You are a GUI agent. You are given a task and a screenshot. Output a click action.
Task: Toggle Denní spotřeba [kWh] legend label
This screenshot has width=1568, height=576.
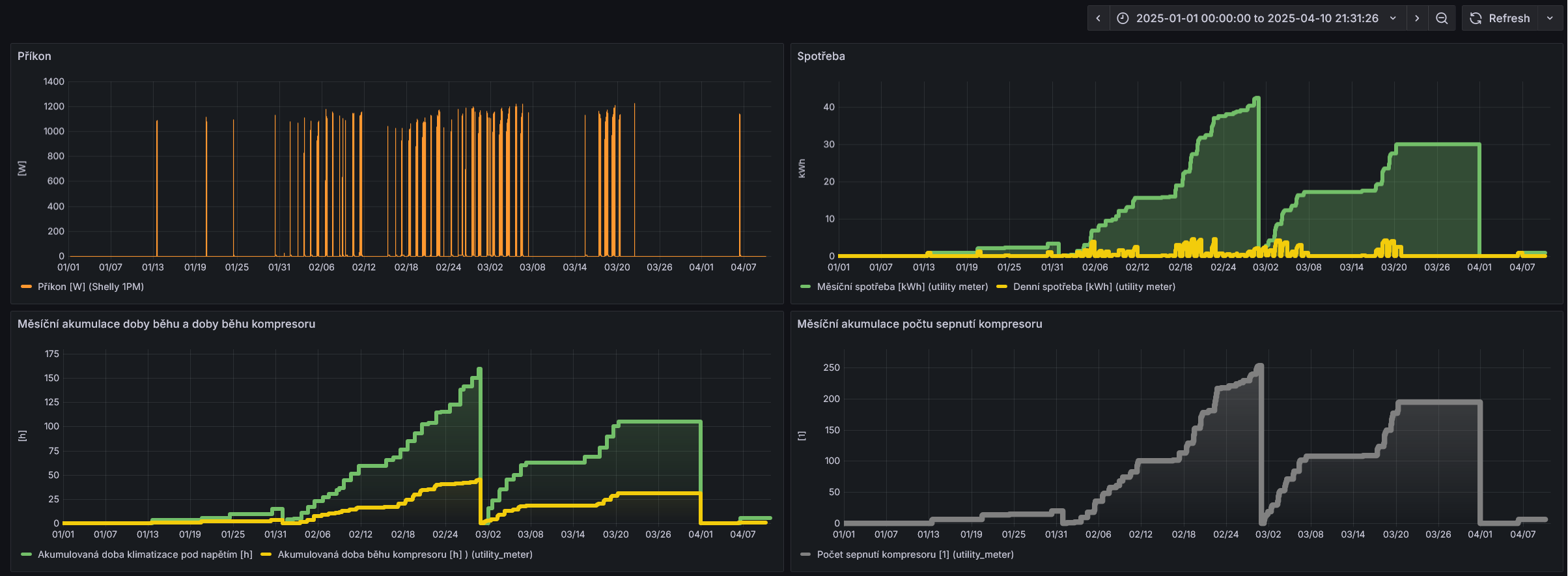1094,287
